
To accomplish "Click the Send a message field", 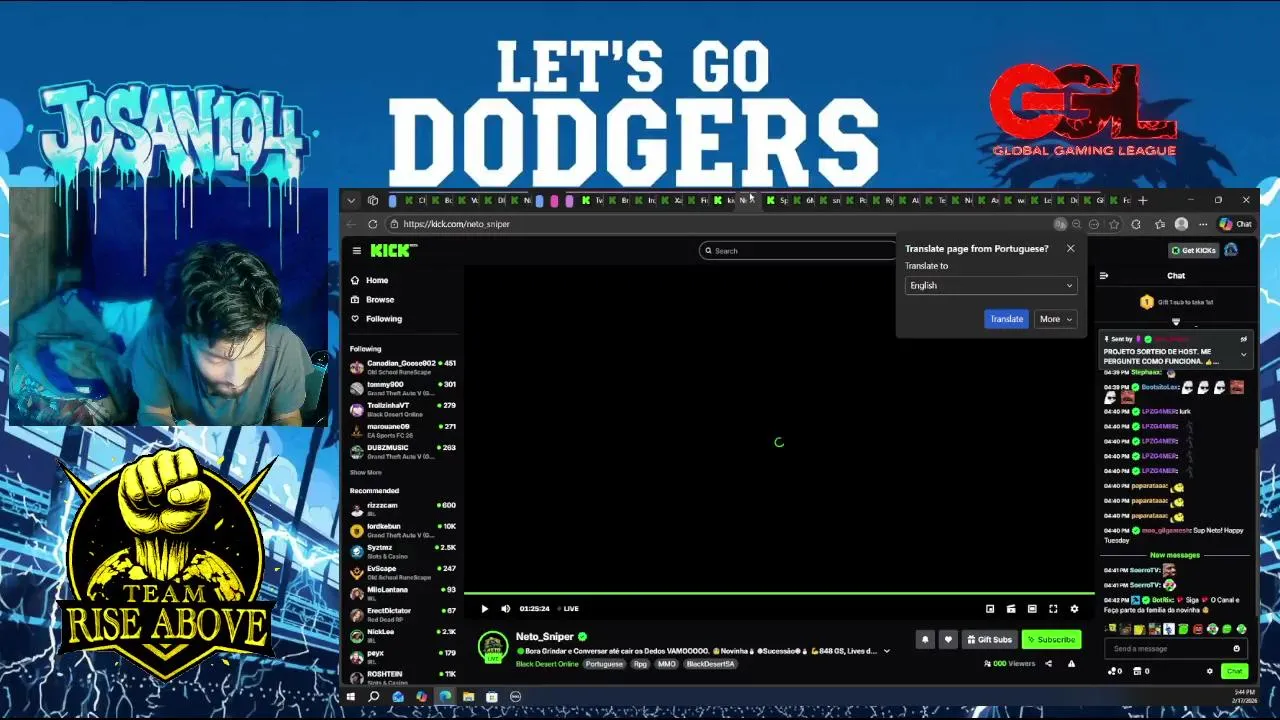I will [1167, 649].
